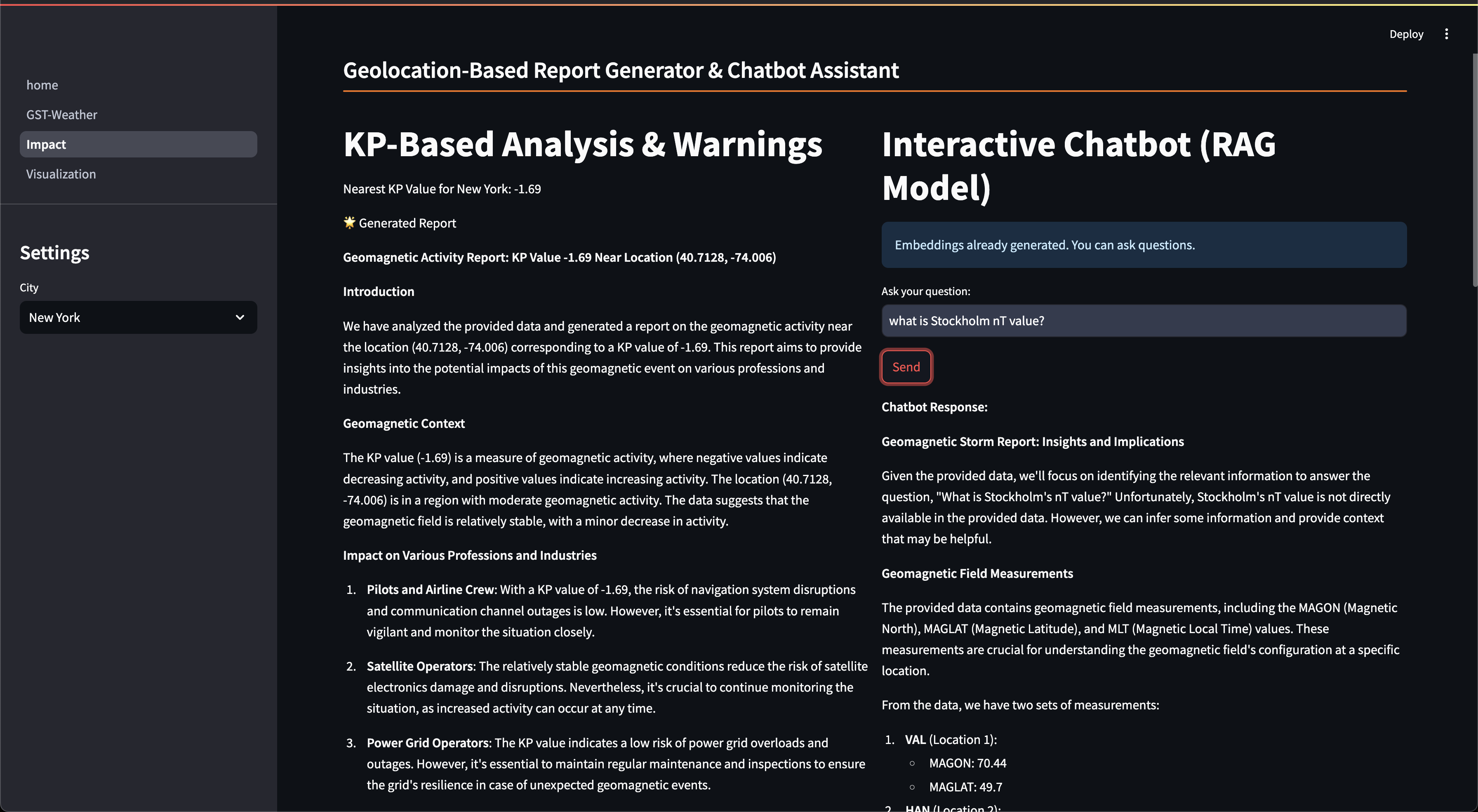Click the Settings sidebar heading
The image size is (1478, 812).
pyautogui.click(x=54, y=253)
